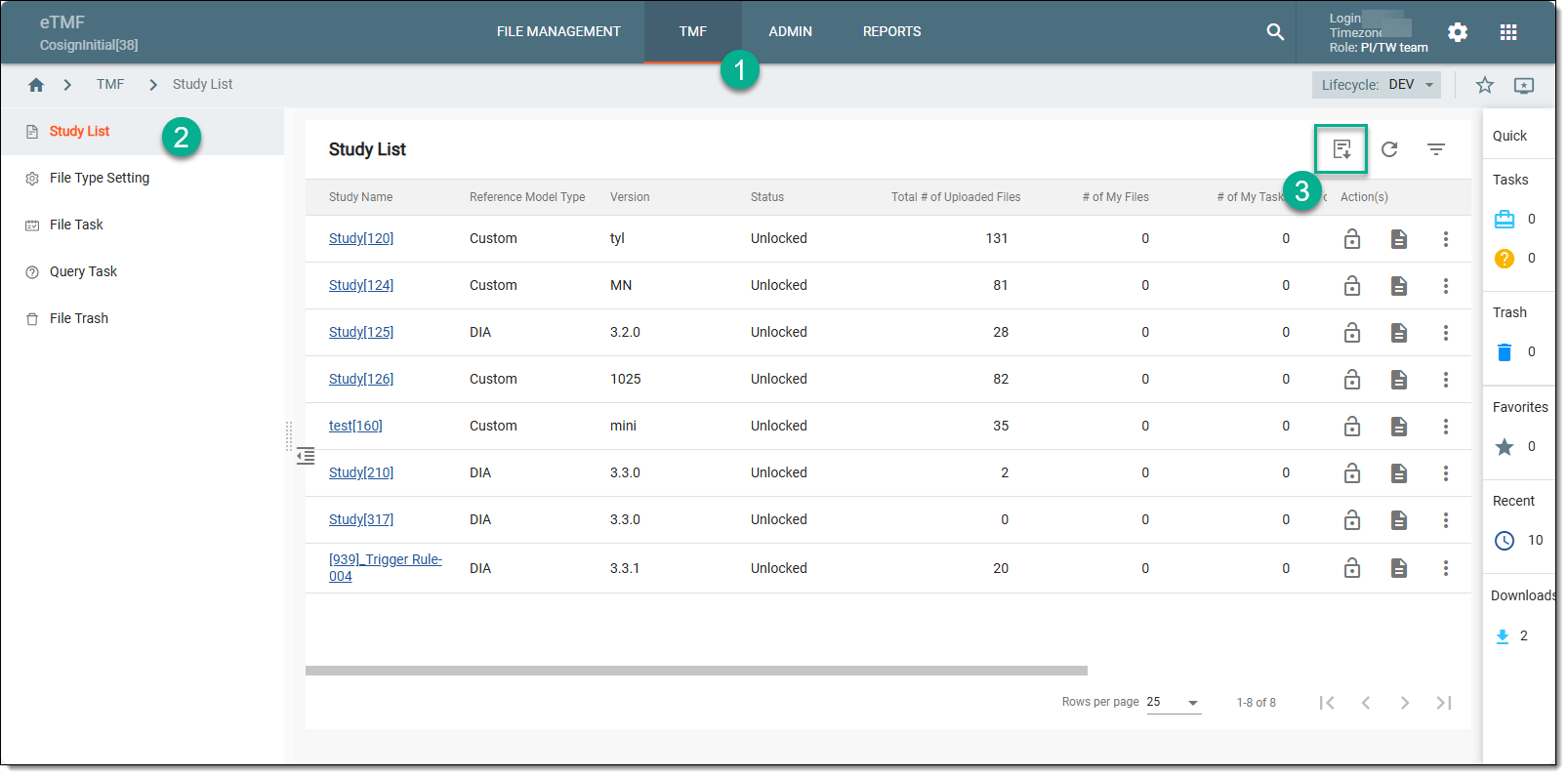The image size is (1568, 777).
Task: Open Favorites star in Quick panel
Action: (1505, 447)
